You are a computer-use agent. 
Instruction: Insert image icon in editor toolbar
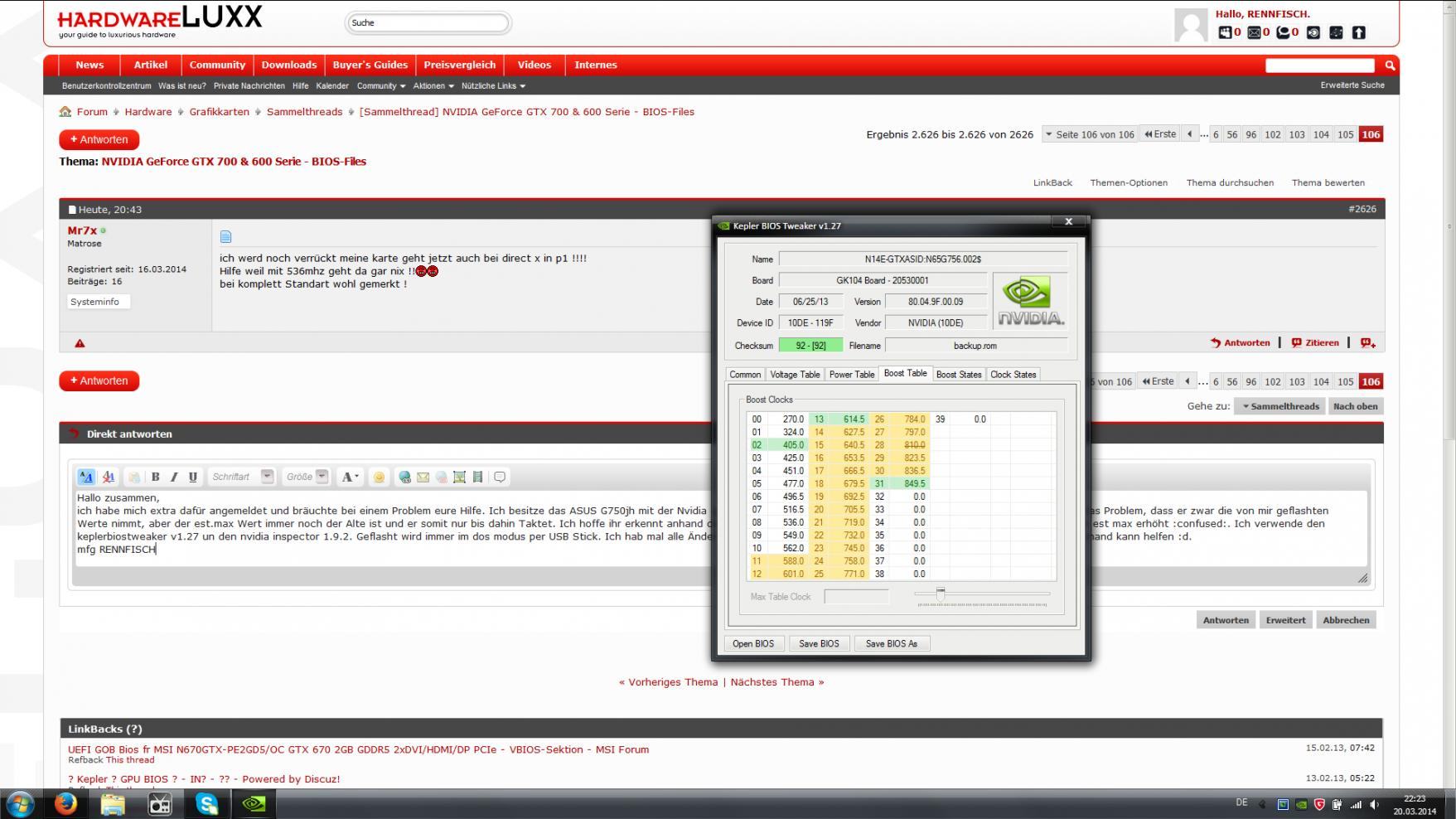tap(459, 477)
